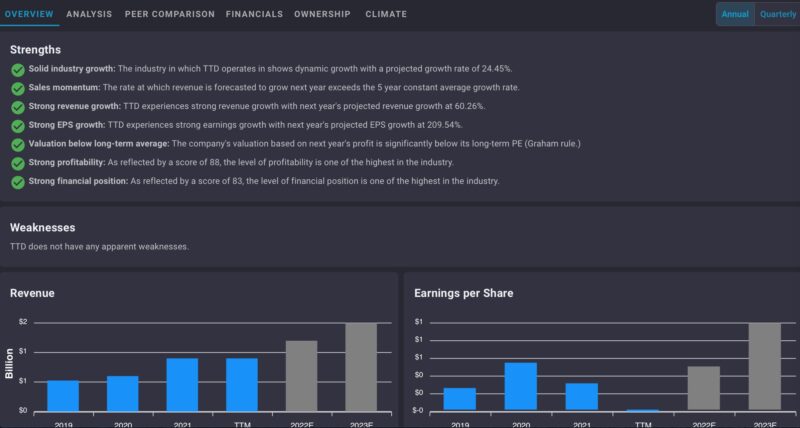Screen dimensions: 800x428
Task: Click the checkmark beside Strong EPS growth
Action: (18, 126)
